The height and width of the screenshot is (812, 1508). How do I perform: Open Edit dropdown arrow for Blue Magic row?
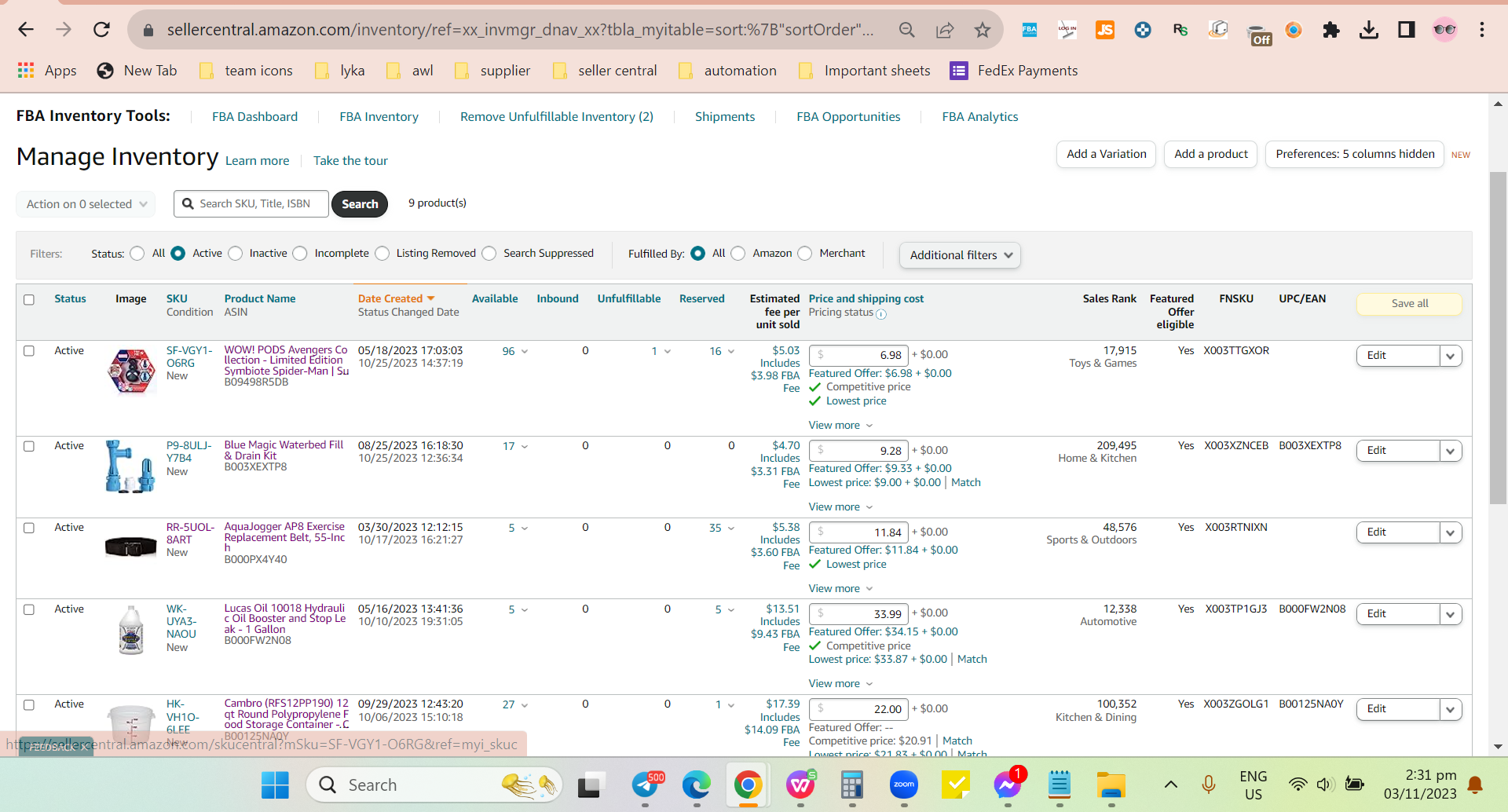tap(1451, 451)
